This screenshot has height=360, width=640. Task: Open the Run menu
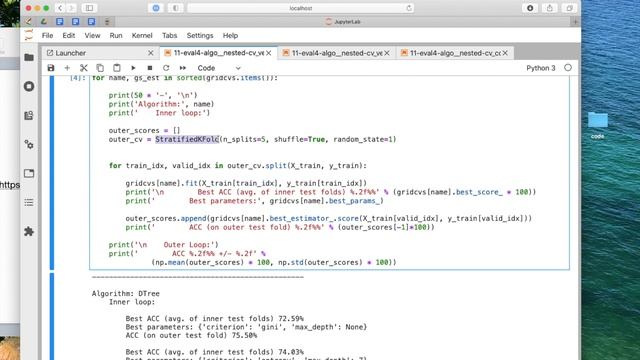click(x=116, y=36)
